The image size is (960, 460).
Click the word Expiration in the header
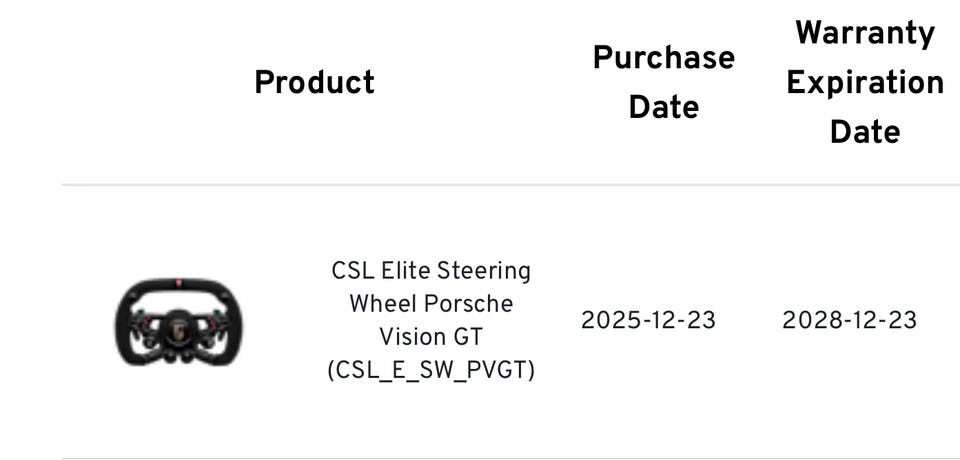click(x=864, y=83)
